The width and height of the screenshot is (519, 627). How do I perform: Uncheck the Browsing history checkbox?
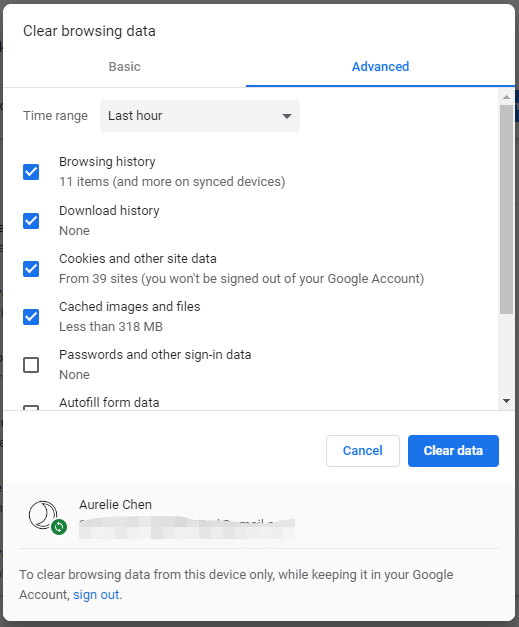(31, 172)
